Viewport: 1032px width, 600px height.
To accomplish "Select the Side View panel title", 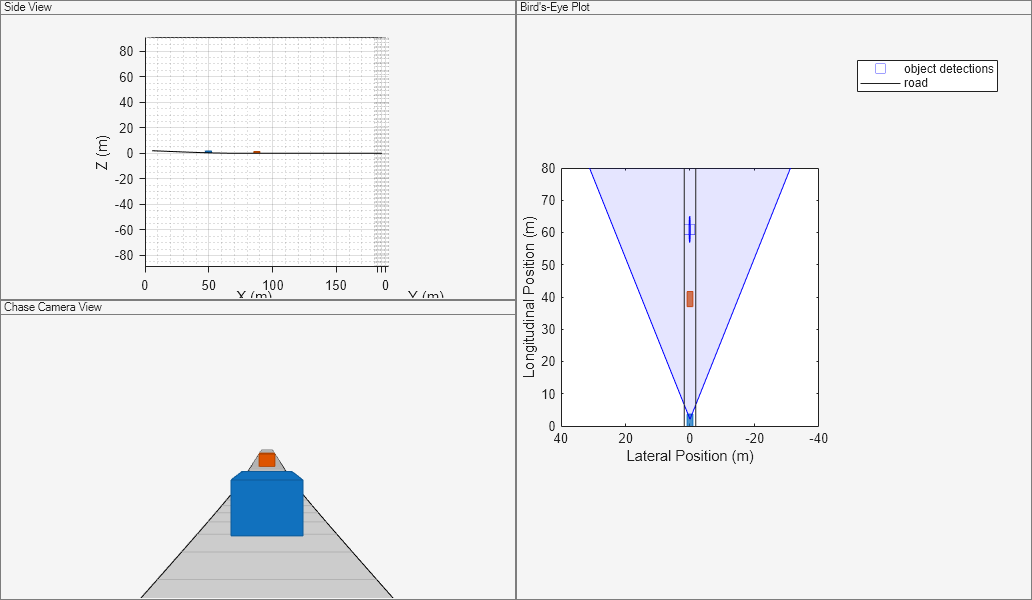I will [28, 7].
